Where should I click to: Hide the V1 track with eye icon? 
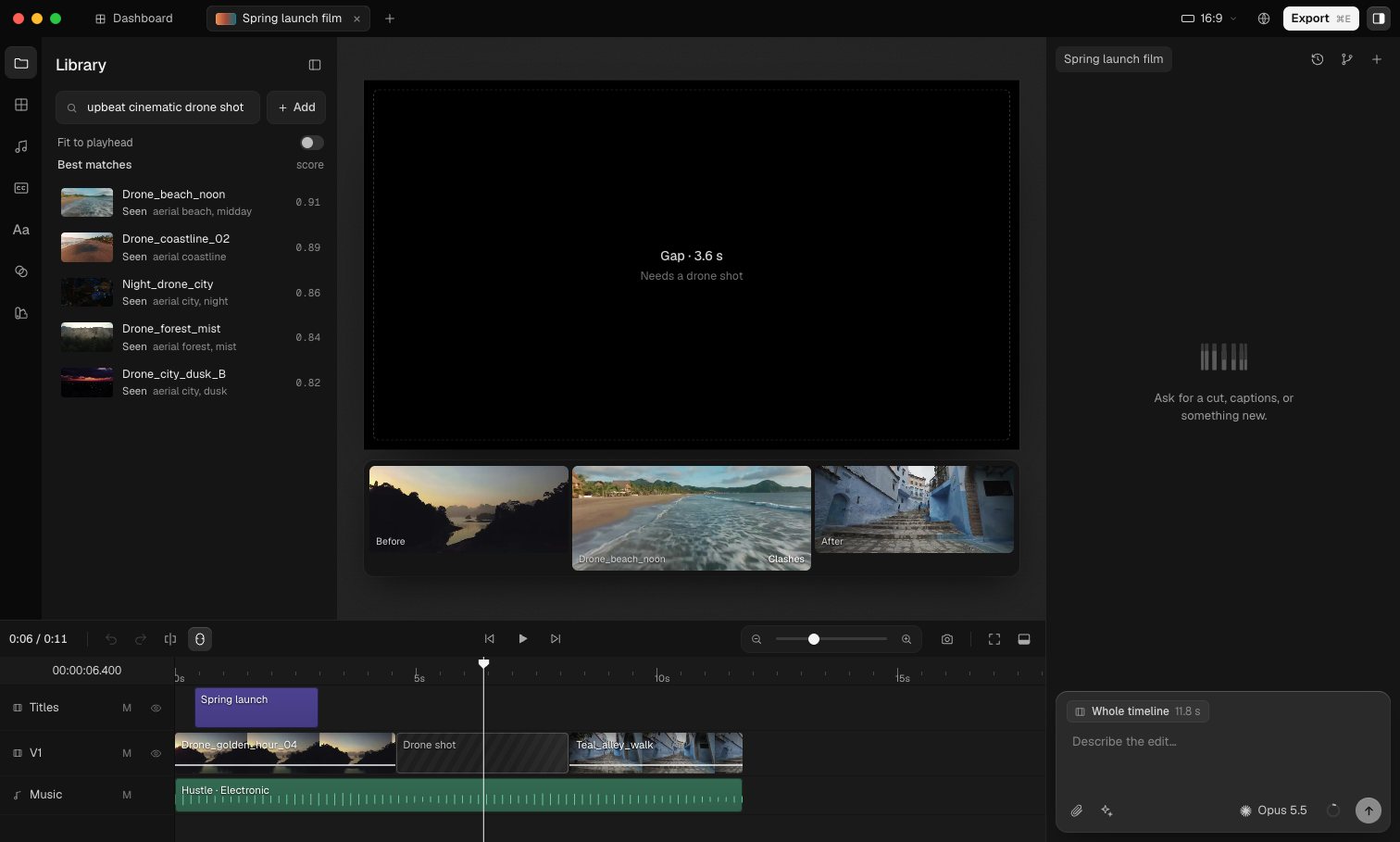pyautogui.click(x=156, y=753)
